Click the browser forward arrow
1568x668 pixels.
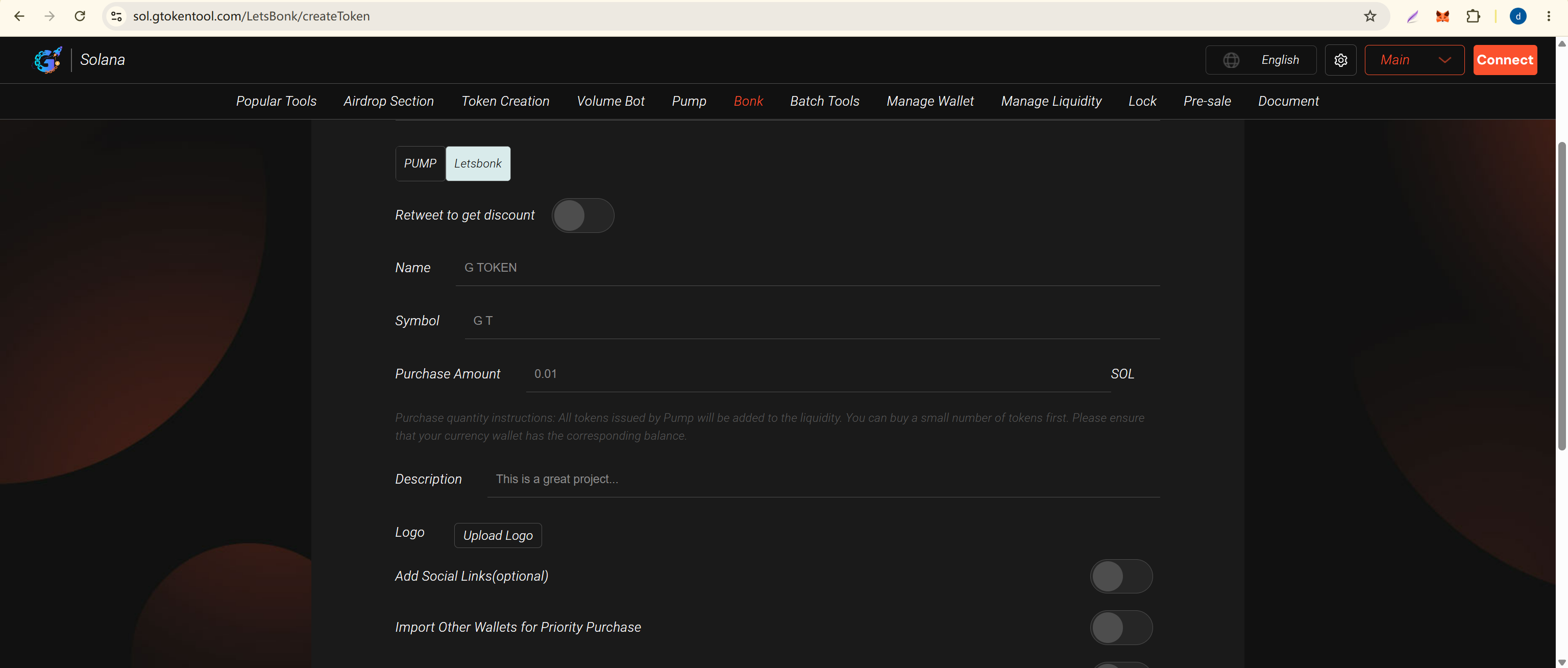click(50, 16)
